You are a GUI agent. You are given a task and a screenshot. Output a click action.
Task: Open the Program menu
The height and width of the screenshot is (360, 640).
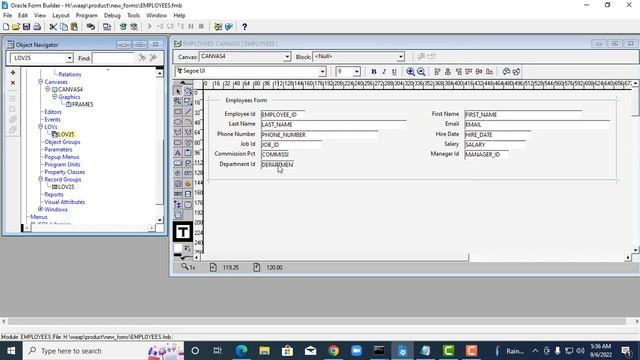[x=87, y=15]
